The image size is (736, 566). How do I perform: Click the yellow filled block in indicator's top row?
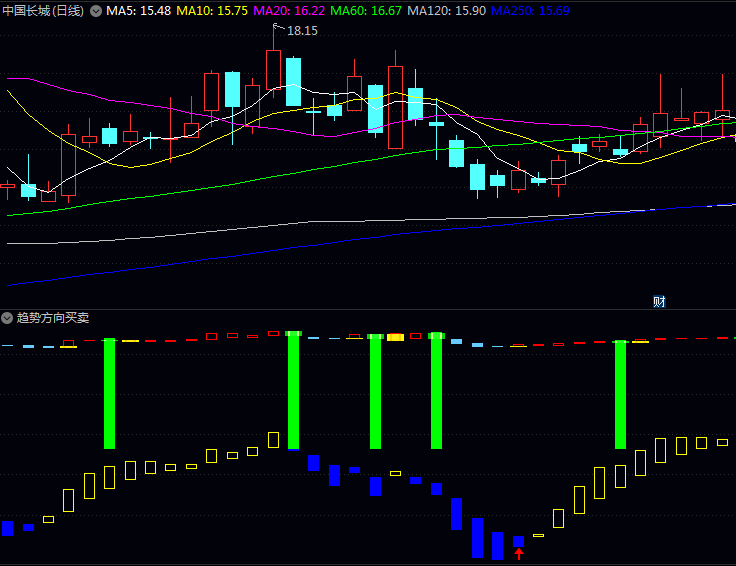pos(395,337)
